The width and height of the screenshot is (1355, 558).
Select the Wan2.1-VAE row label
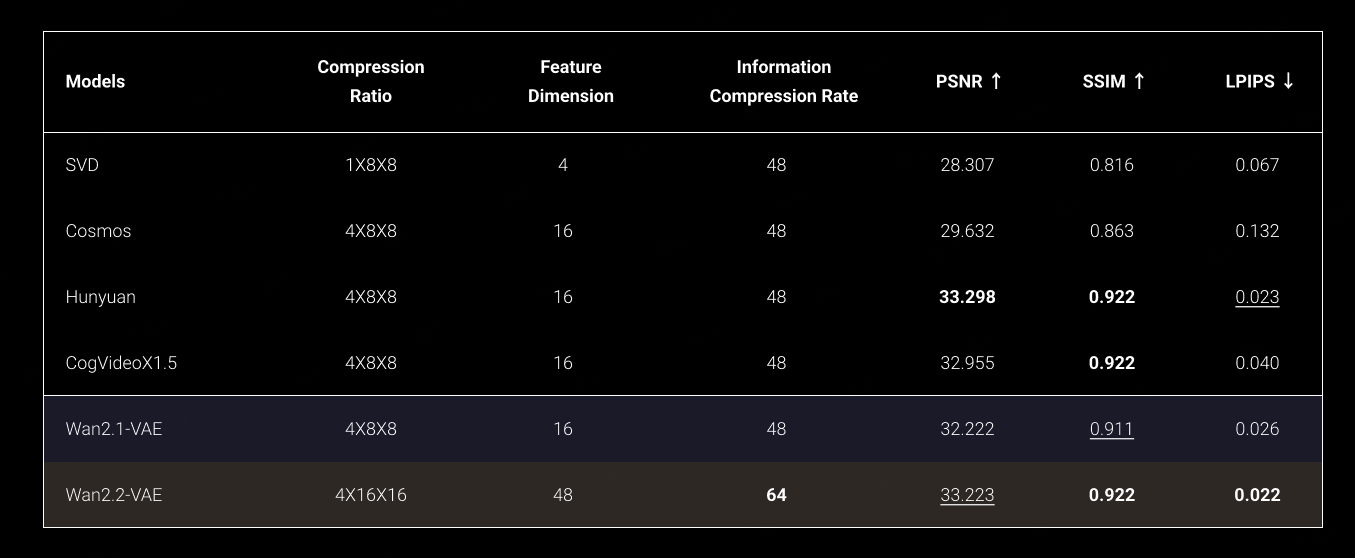coord(113,429)
